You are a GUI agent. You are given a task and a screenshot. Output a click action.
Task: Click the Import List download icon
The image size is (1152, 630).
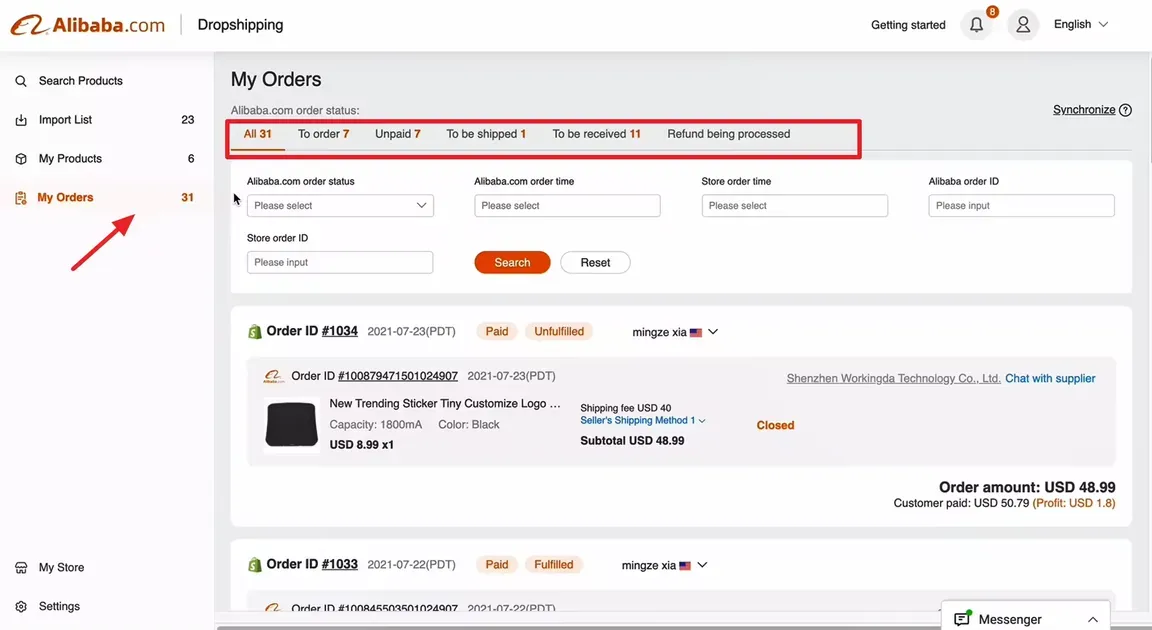(x=21, y=120)
